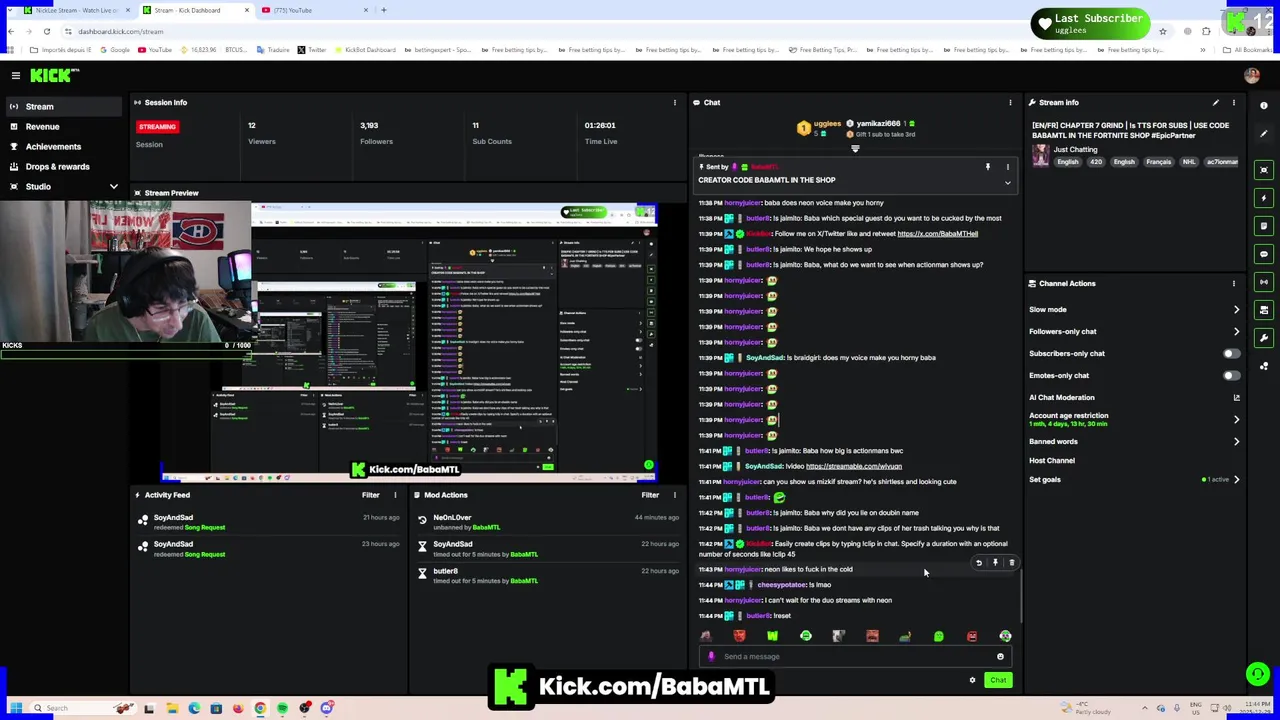Open new browser tab

384,10
